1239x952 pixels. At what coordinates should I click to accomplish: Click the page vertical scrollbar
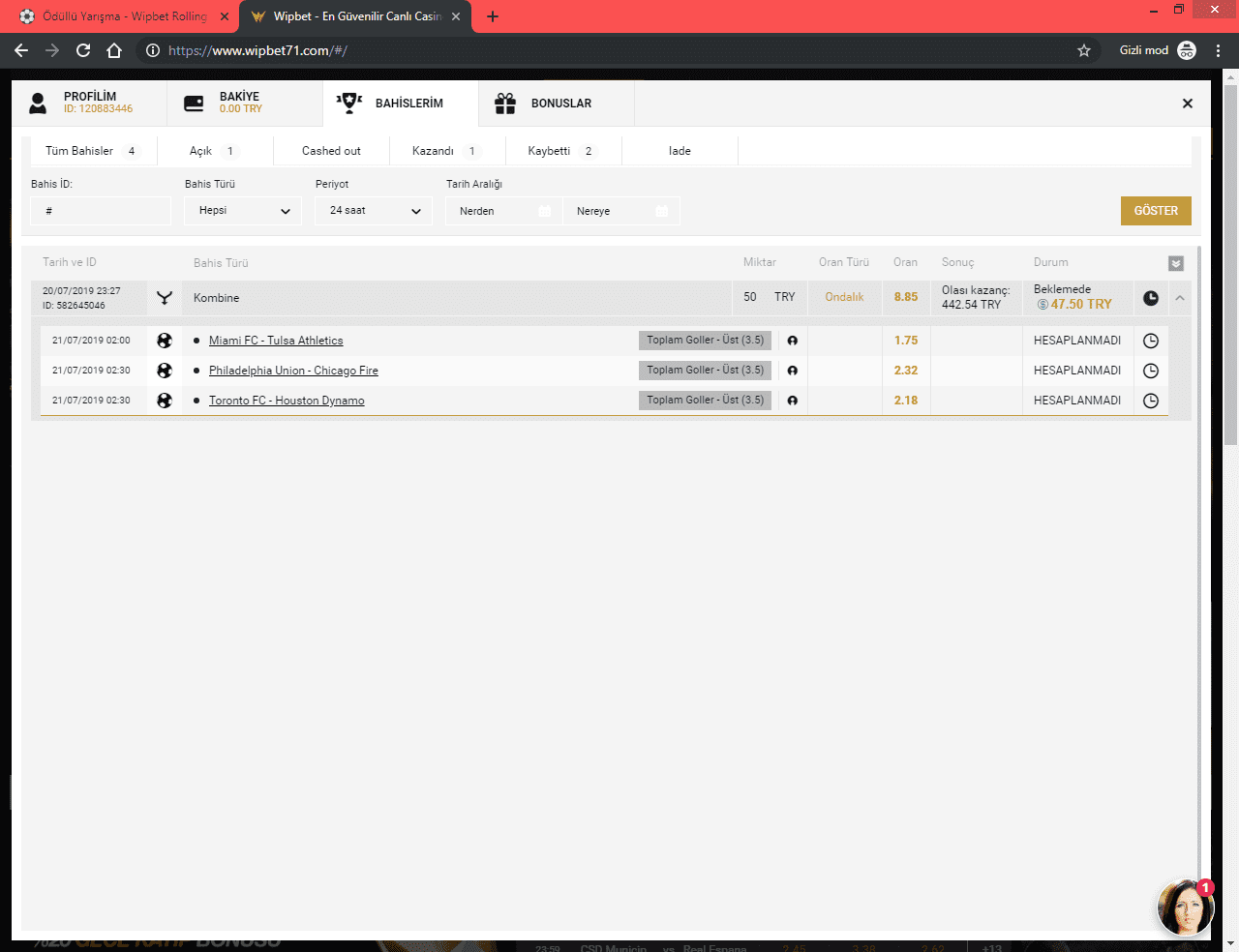pyautogui.click(x=1230, y=265)
